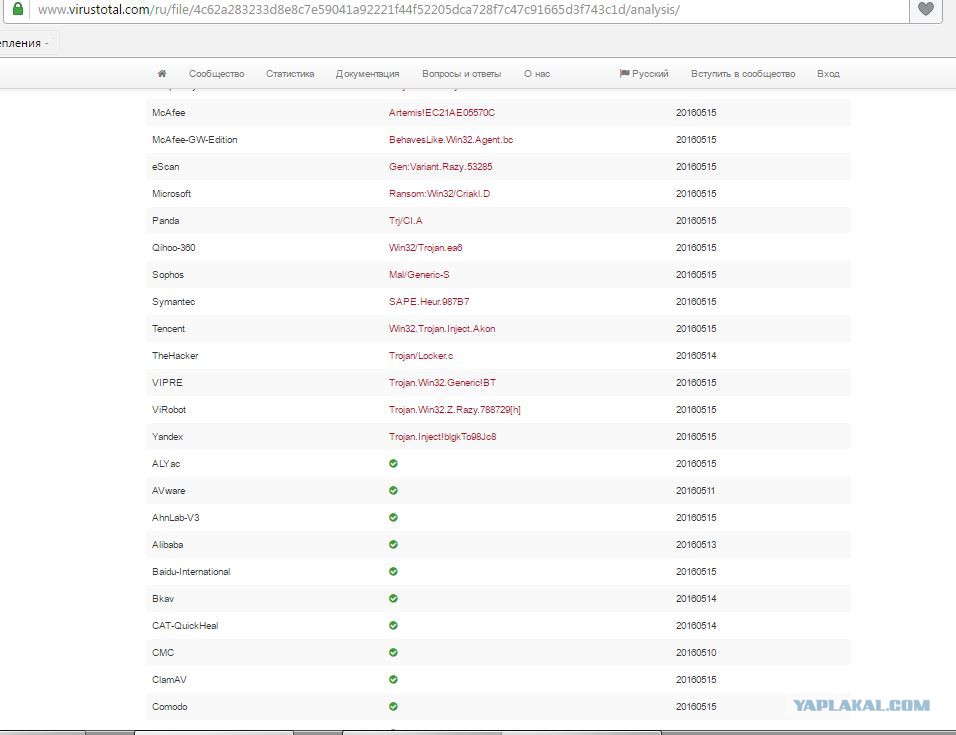956x735 pixels.
Task: Click green check icon for ClamAV
Action: pyautogui.click(x=393, y=679)
